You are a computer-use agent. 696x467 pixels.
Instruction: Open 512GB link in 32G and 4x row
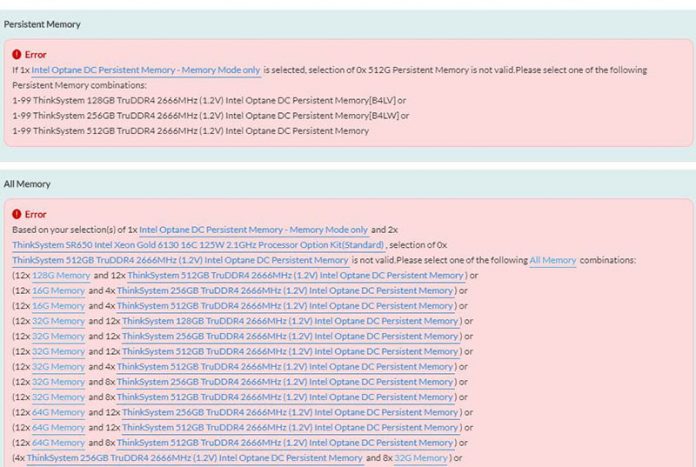click(x=285, y=367)
